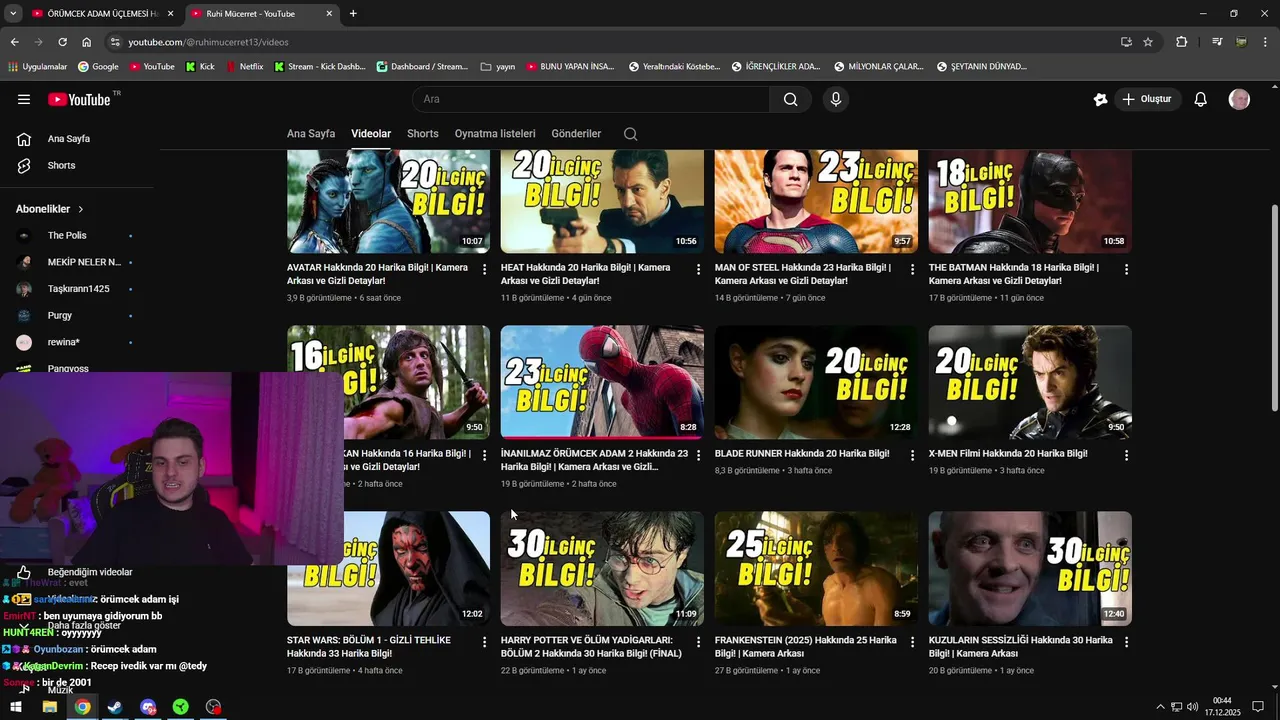Expand the Abonelikler section chevron
This screenshot has height=720, width=1280.
[81, 209]
